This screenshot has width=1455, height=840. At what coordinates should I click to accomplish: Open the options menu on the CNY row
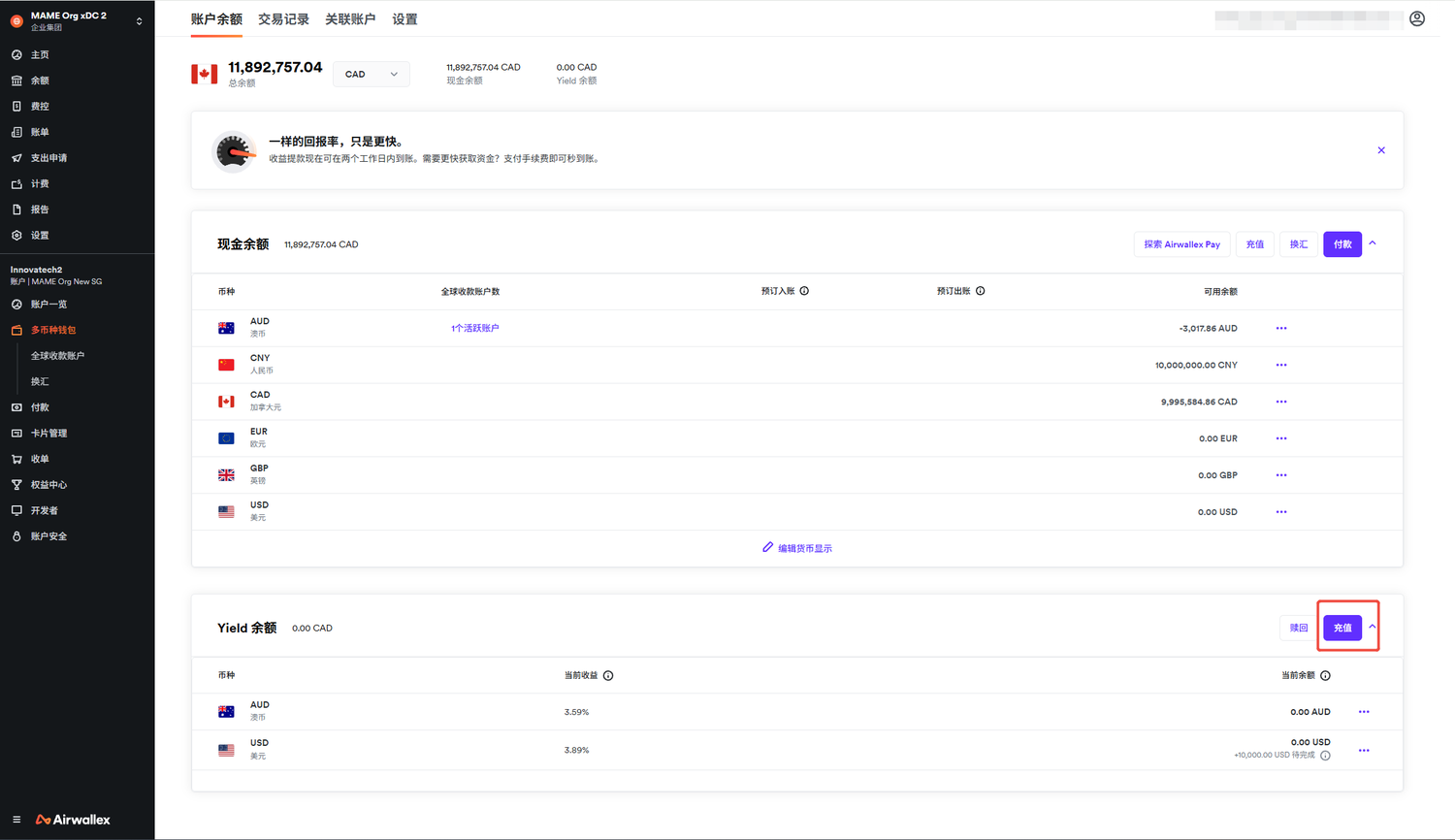click(x=1280, y=365)
